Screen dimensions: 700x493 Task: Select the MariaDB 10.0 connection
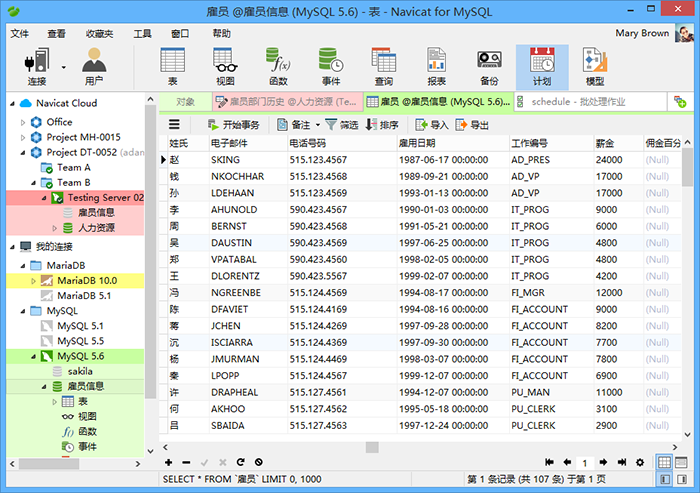coord(86,280)
